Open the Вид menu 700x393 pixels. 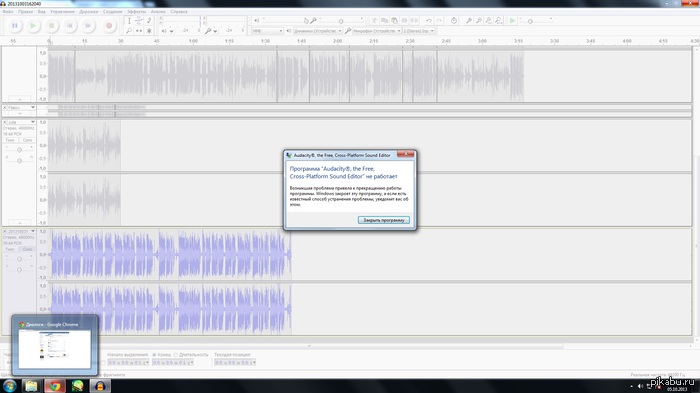click(42, 12)
